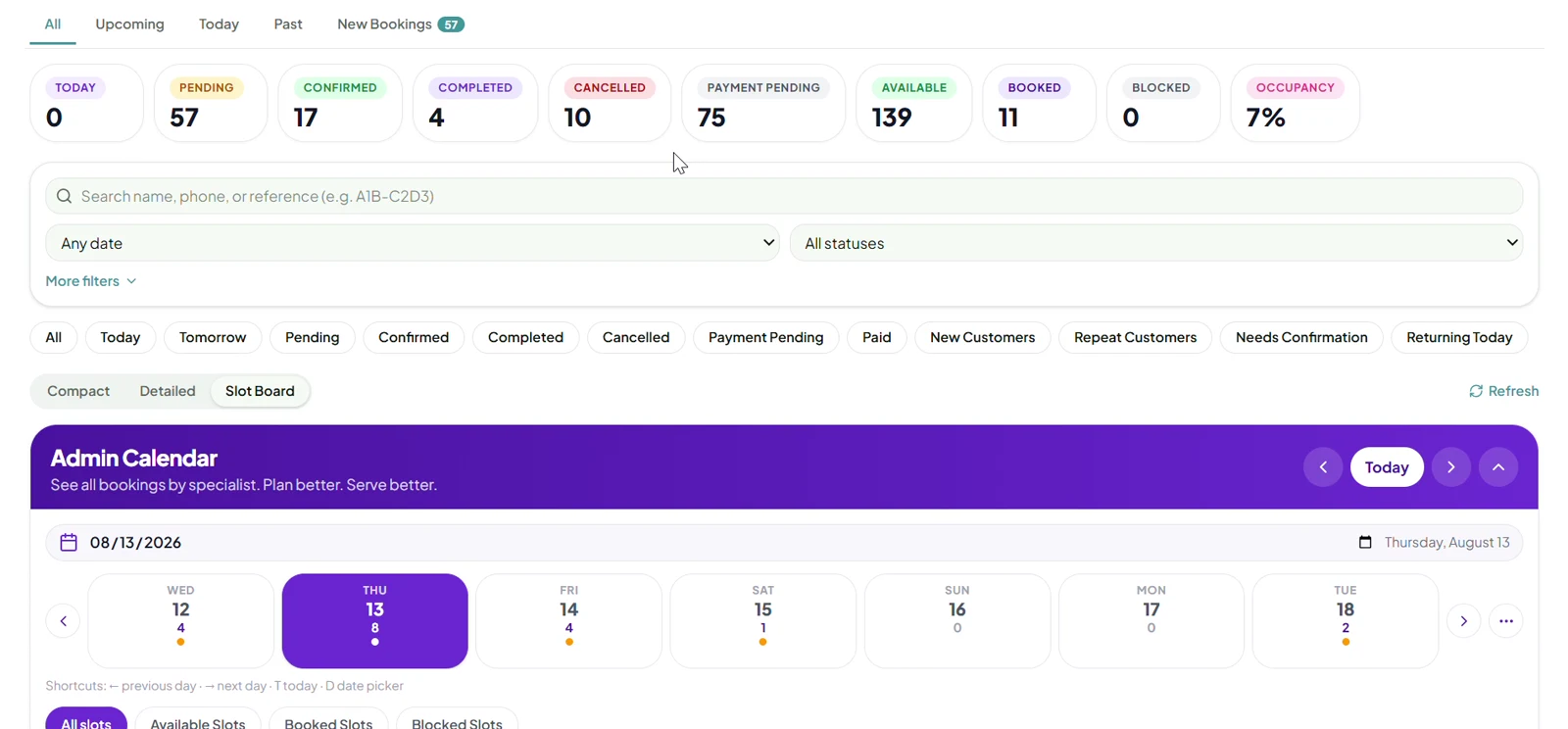Click calendar icon next to Thursday, August 13
The image size is (1568, 729).
pos(1365,543)
